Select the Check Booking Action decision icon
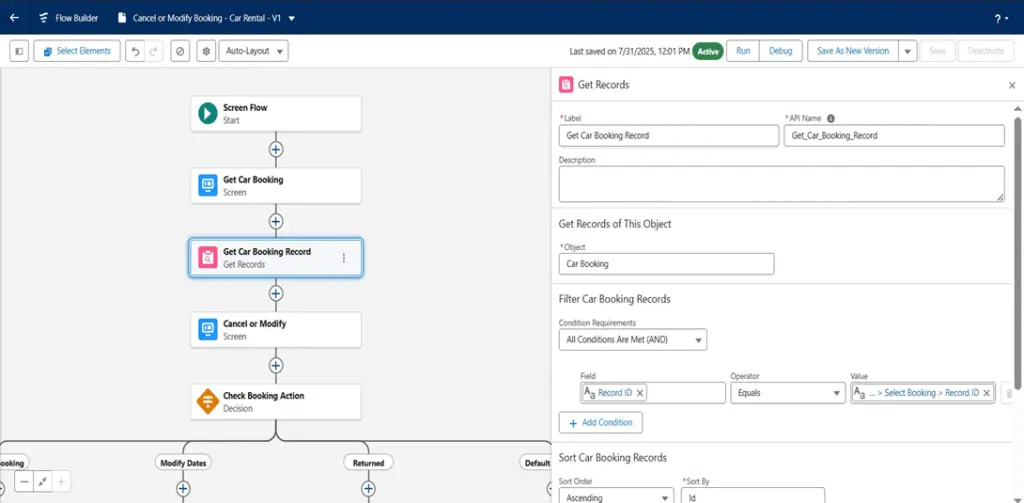 click(208, 401)
